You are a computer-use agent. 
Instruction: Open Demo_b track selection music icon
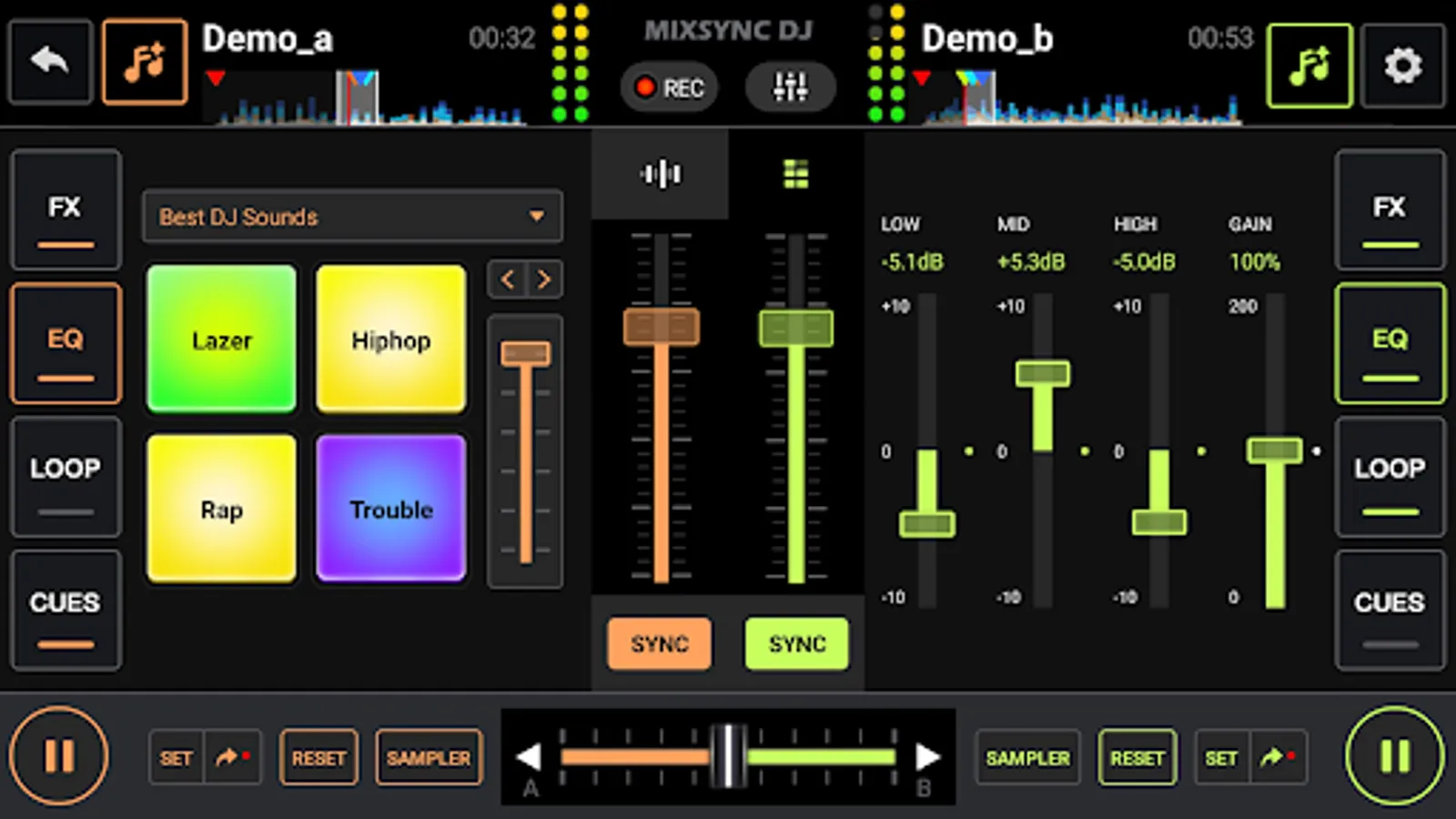pyautogui.click(x=1309, y=66)
